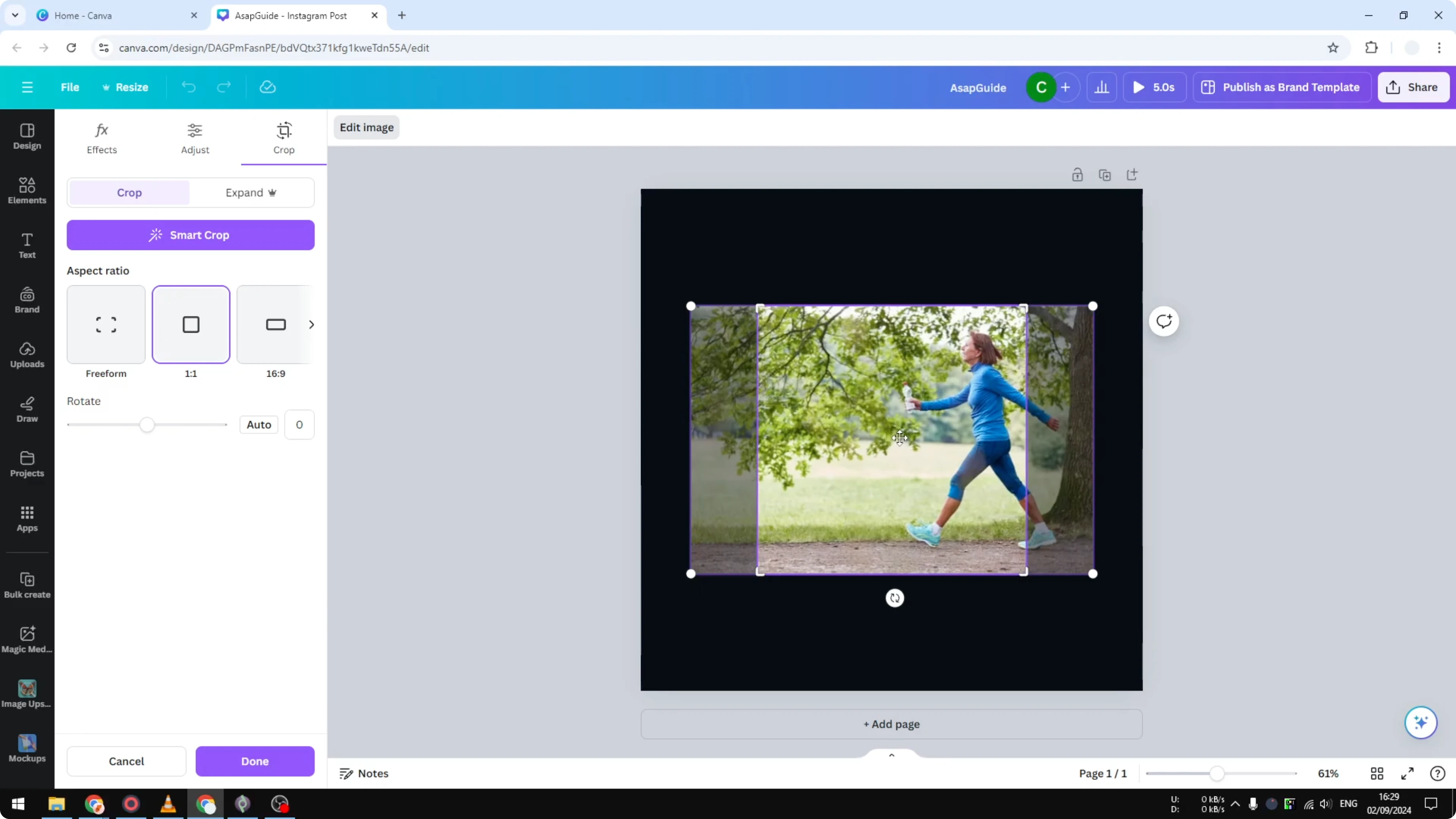Add new page icon above canvas
The image size is (1456, 819).
click(1132, 174)
